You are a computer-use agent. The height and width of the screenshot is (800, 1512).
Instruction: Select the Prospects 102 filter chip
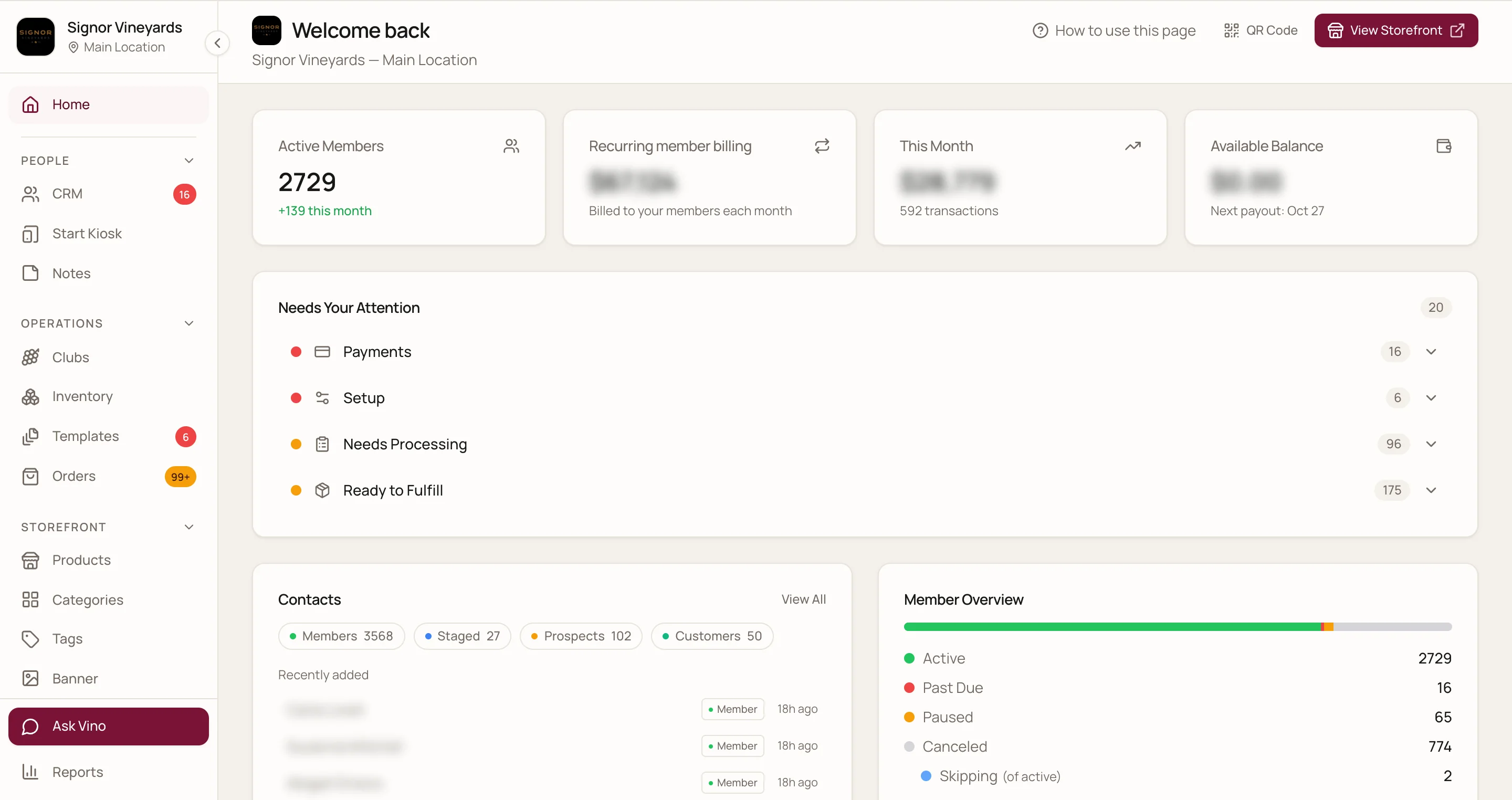[581, 636]
